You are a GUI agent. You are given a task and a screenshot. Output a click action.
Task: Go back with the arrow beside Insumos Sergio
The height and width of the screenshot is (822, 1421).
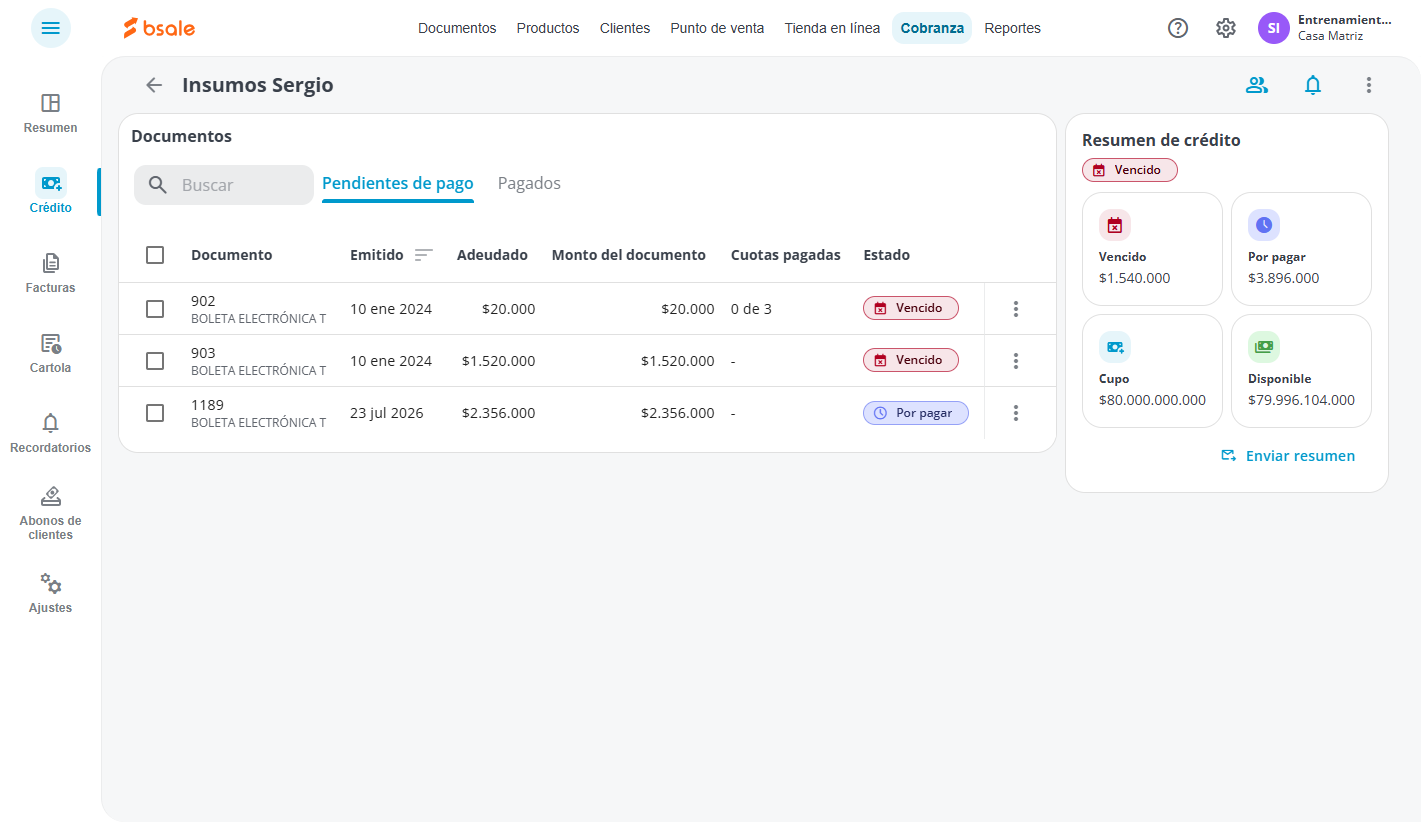(x=154, y=85)
